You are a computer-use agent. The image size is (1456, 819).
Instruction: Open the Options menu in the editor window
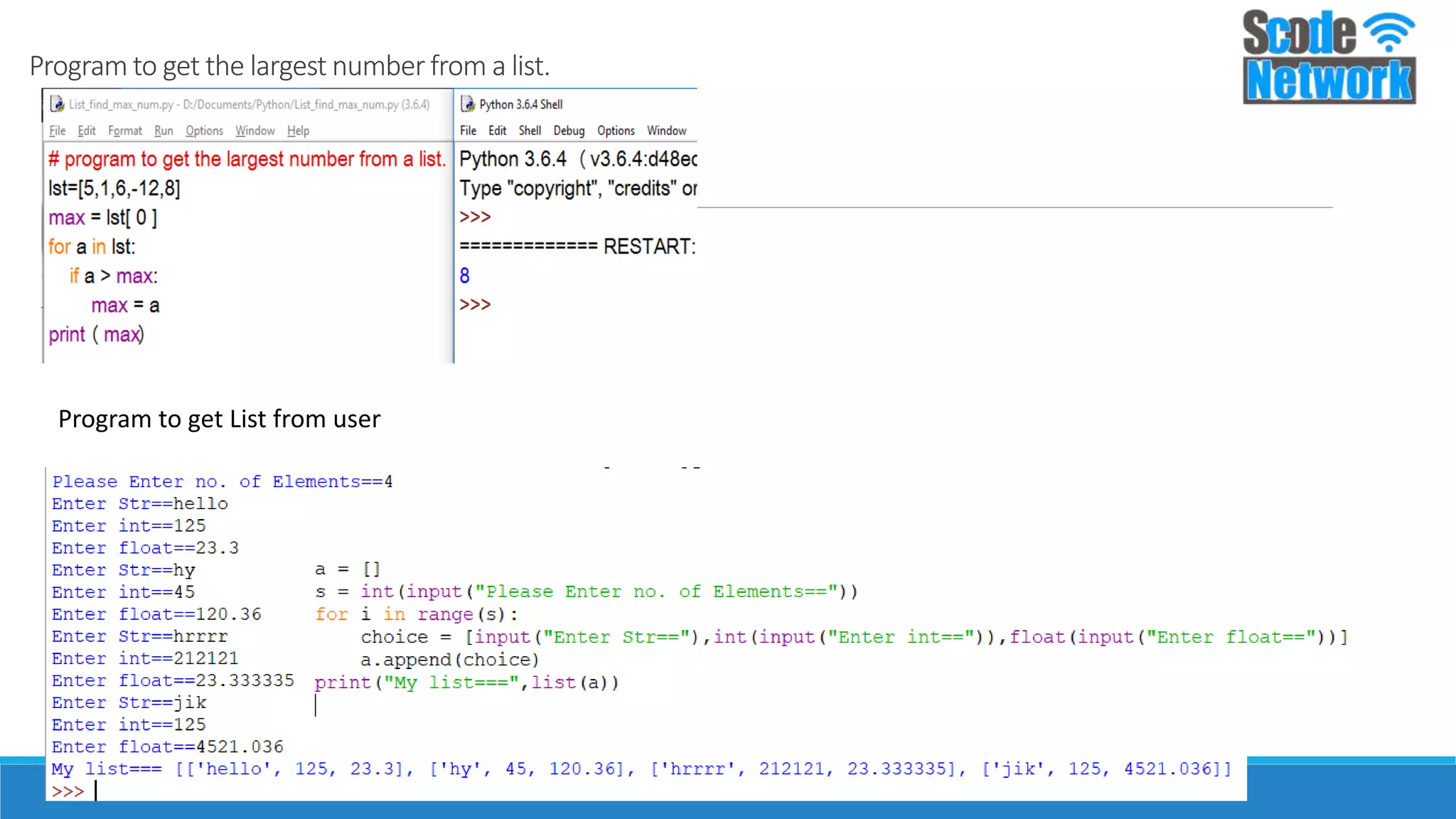click(204, 131)
